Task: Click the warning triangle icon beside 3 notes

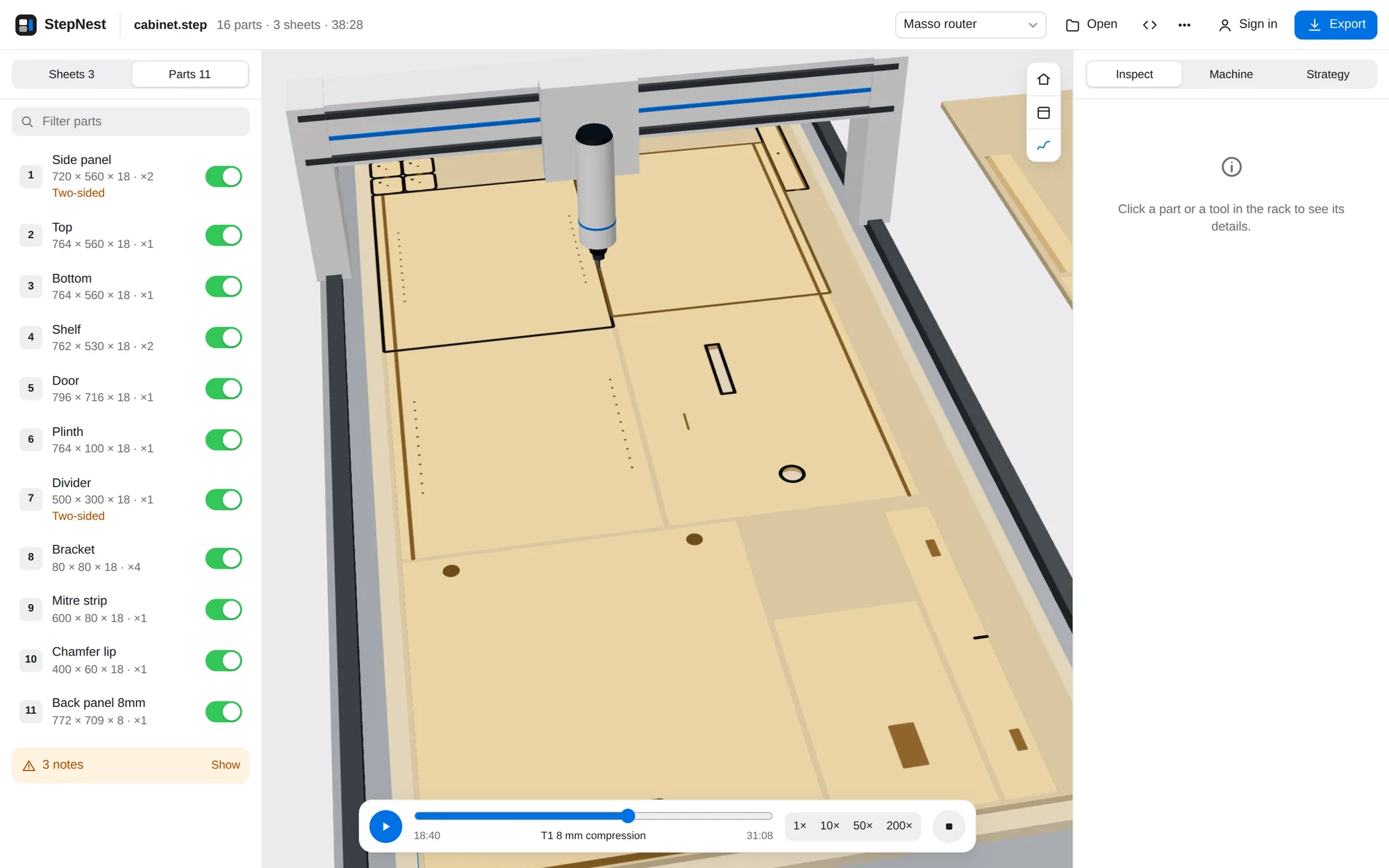Action: tap(29, 765)
